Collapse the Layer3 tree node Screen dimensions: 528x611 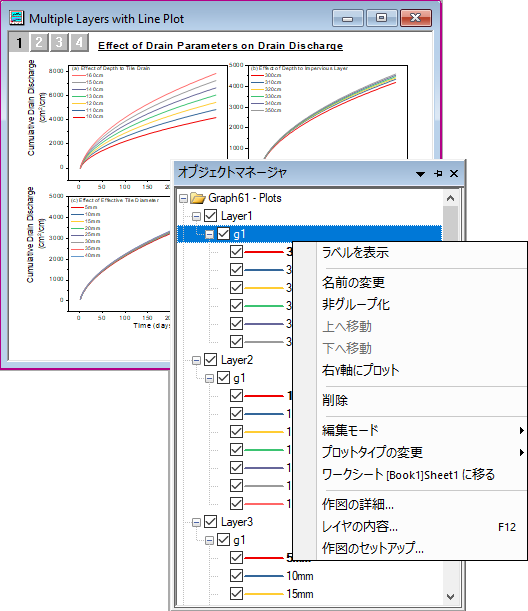pyautogui.click(x=196, y=523)
